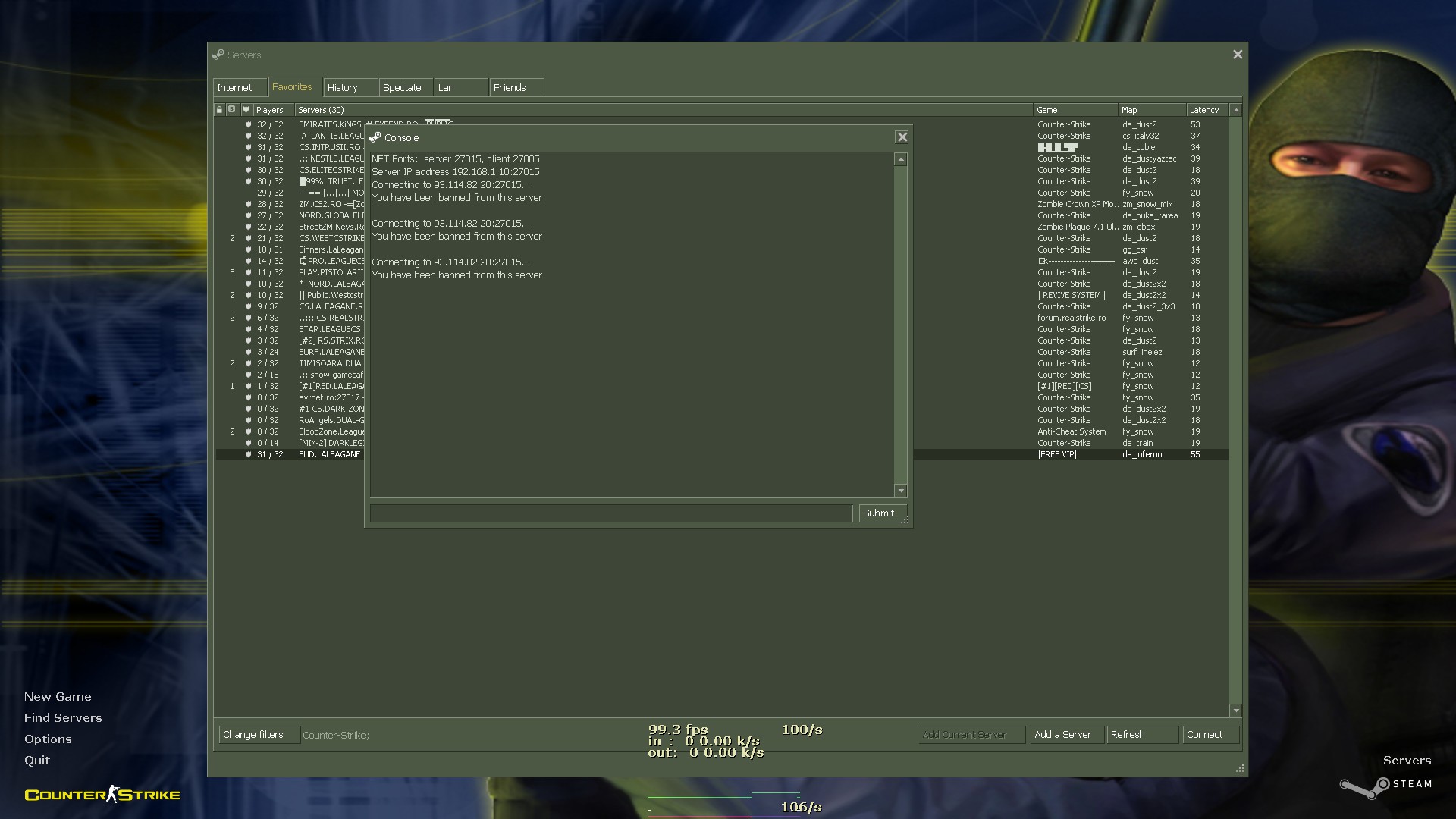Close the Console window
1456x819 pixels.
902,137
